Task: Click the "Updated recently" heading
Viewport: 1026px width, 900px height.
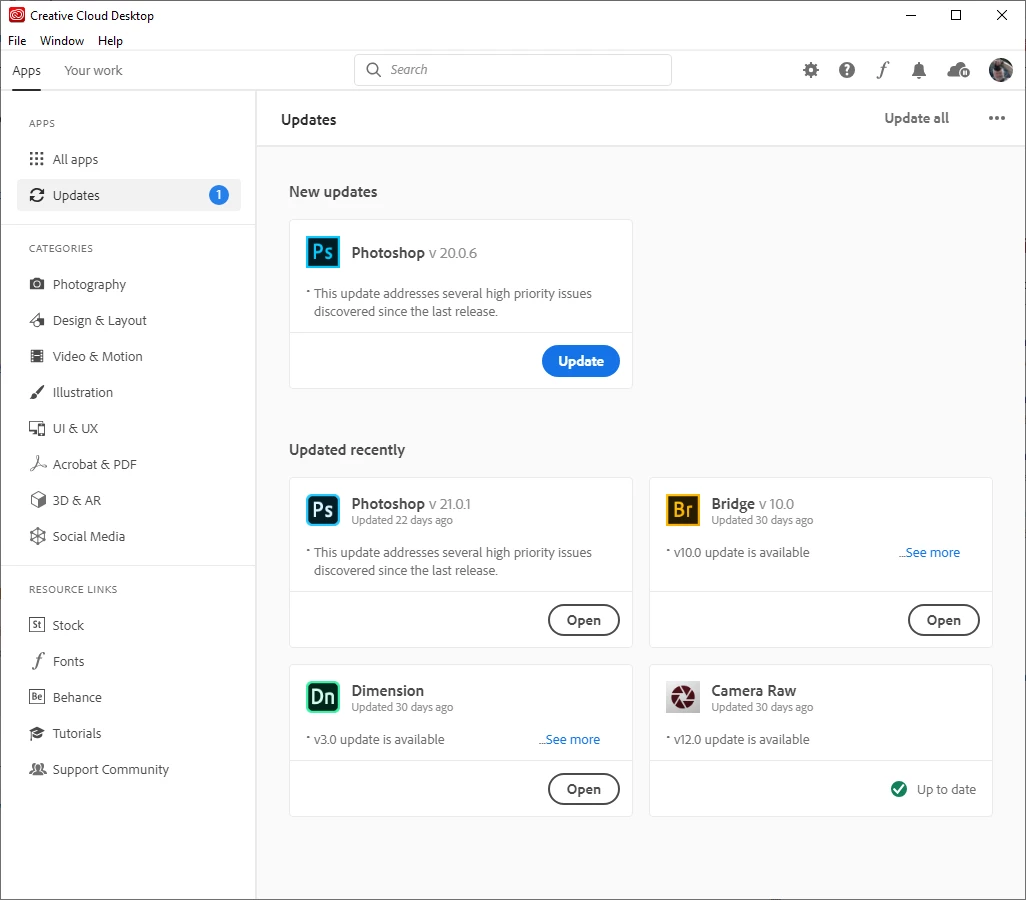Action: tap(347, 450)
